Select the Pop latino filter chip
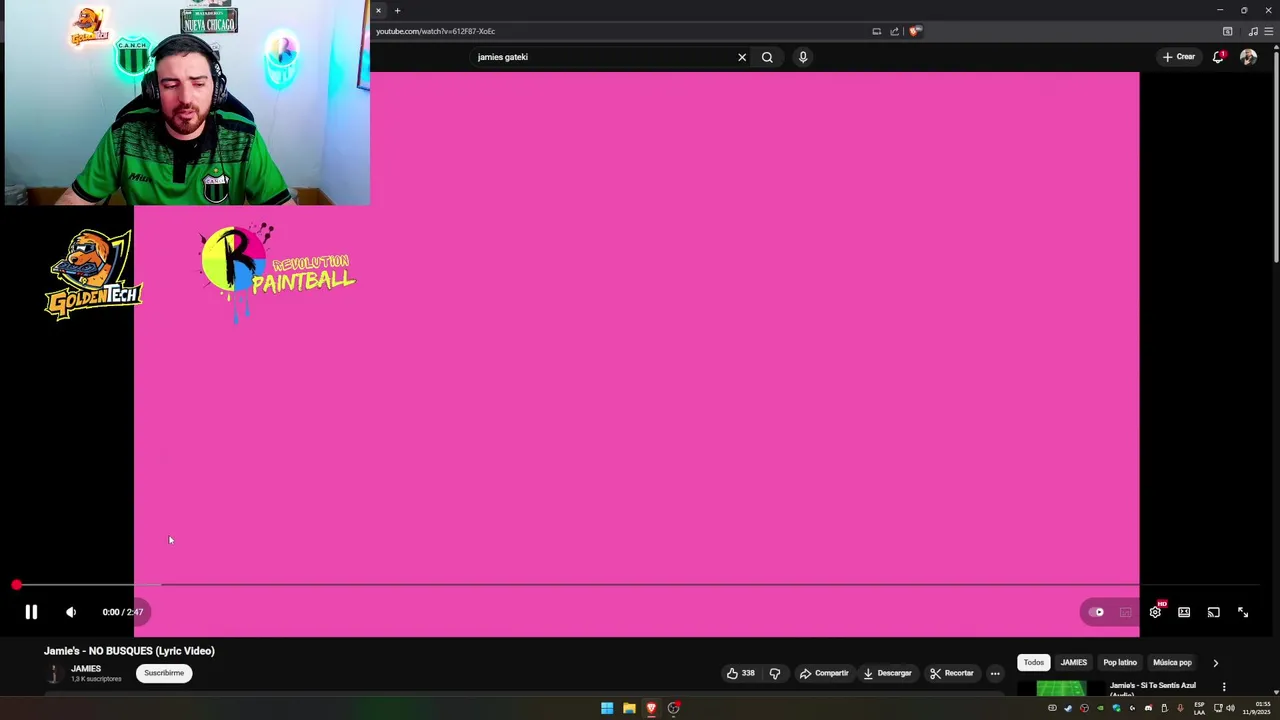The width and height of the screenshot is (1280, 720). [1120, 662]
